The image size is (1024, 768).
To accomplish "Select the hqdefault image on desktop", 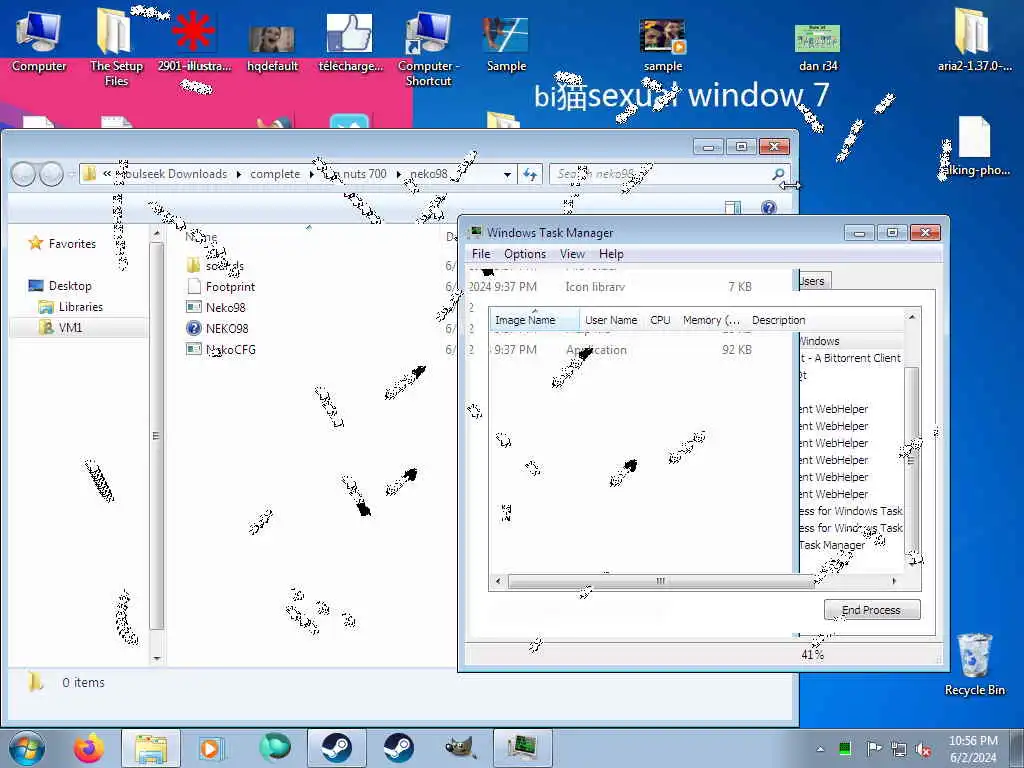I will point(272,46).
